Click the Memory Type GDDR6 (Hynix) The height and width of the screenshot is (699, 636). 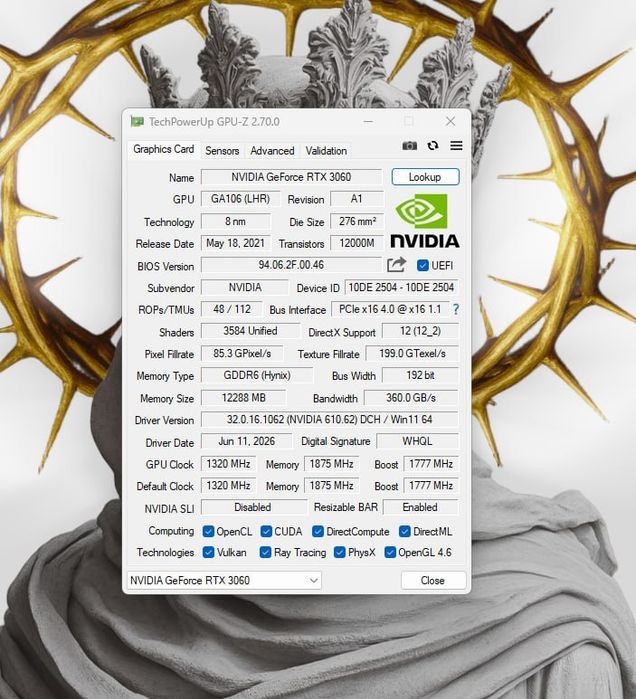(257, 375)
